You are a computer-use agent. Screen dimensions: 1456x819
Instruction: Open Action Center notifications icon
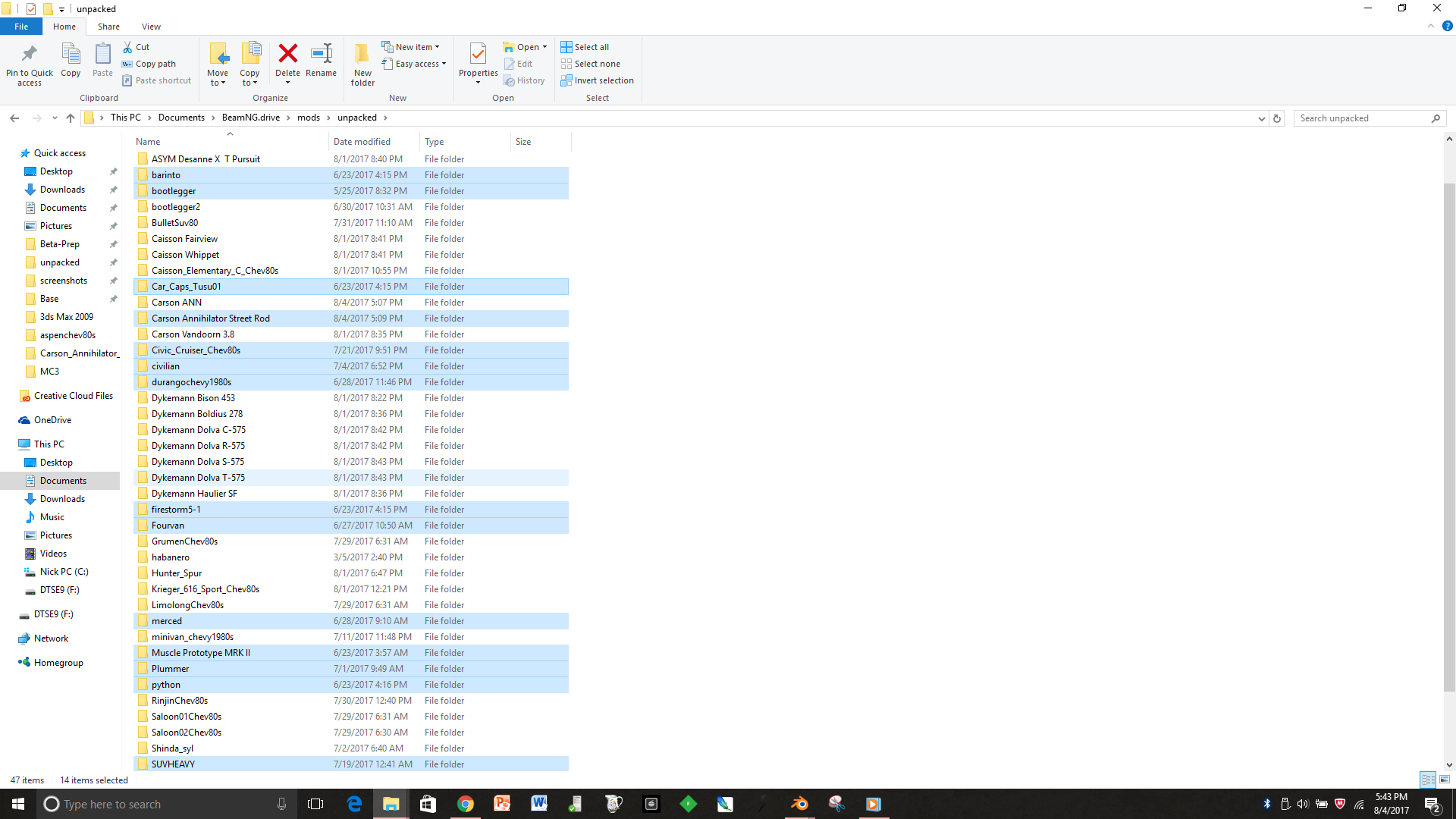[1432, 804]
